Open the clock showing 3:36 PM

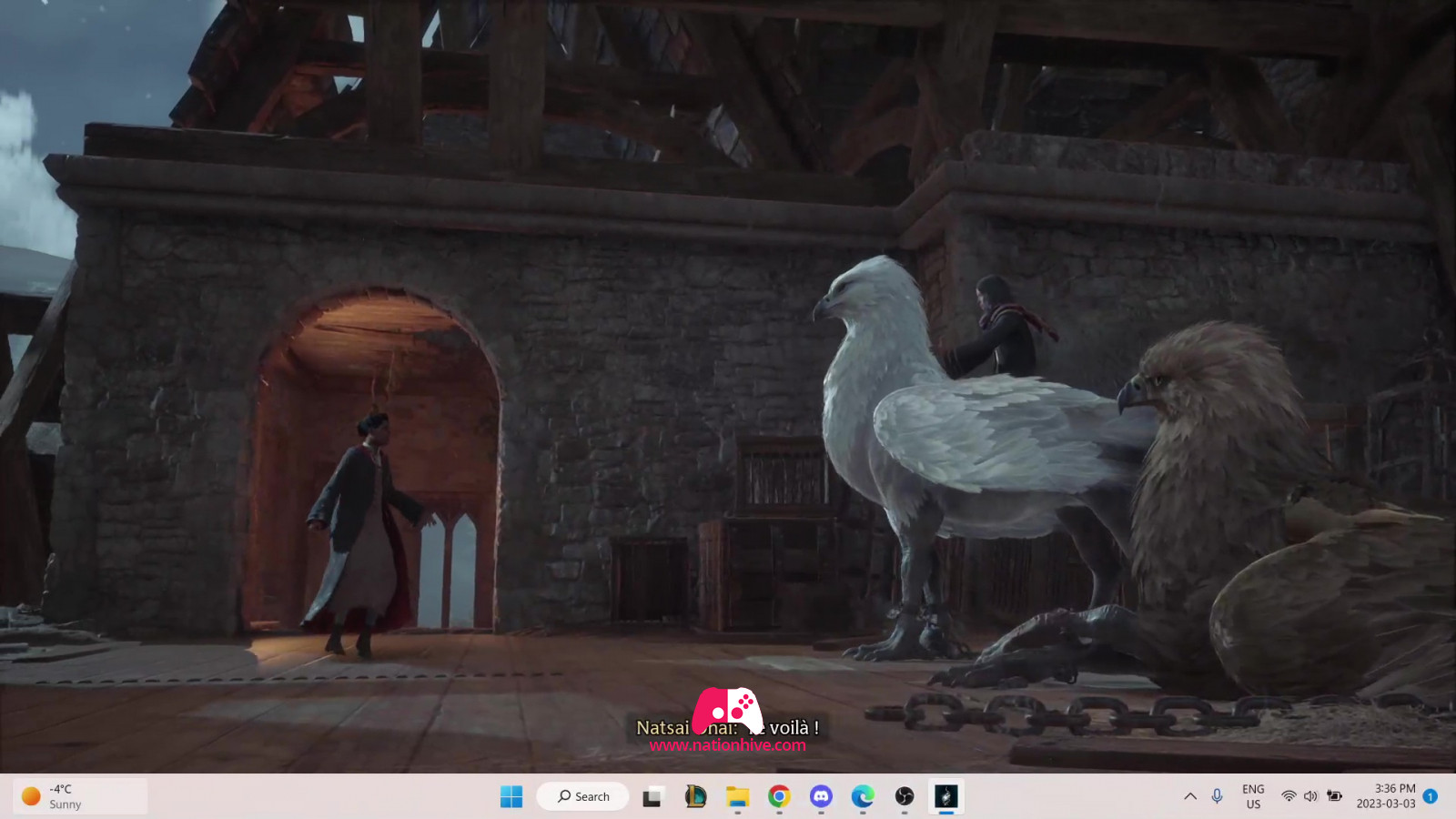coord(1386,796)
